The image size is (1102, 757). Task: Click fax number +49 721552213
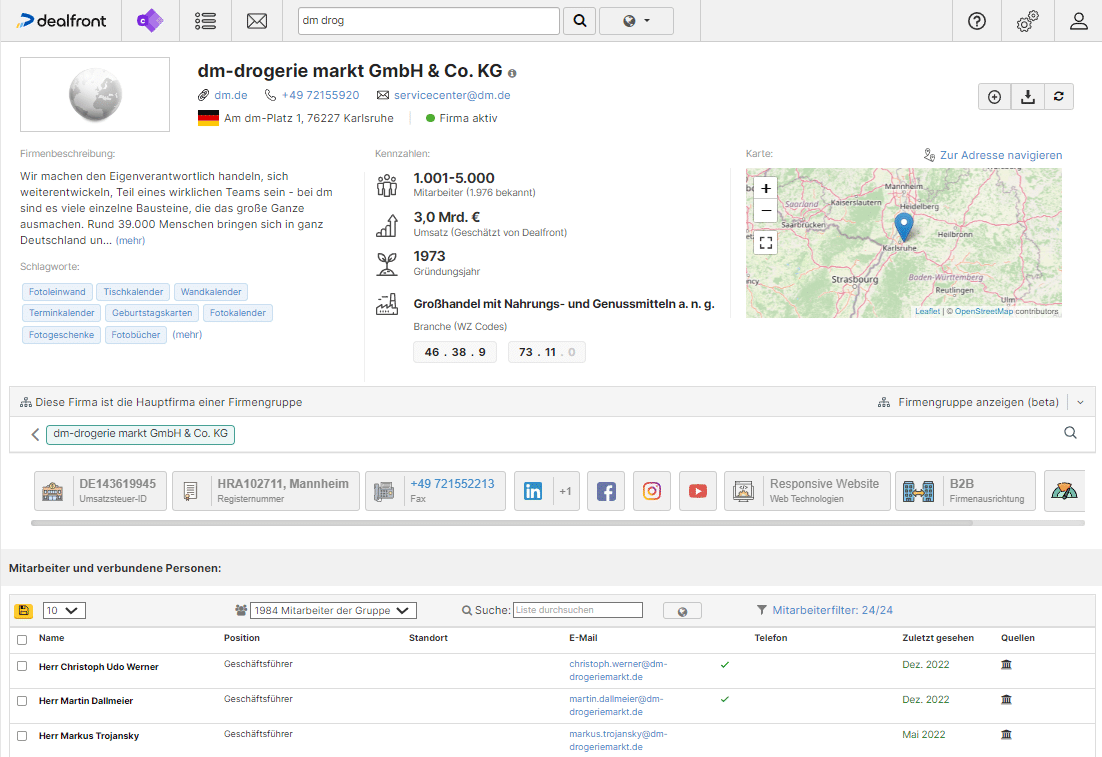452,484
